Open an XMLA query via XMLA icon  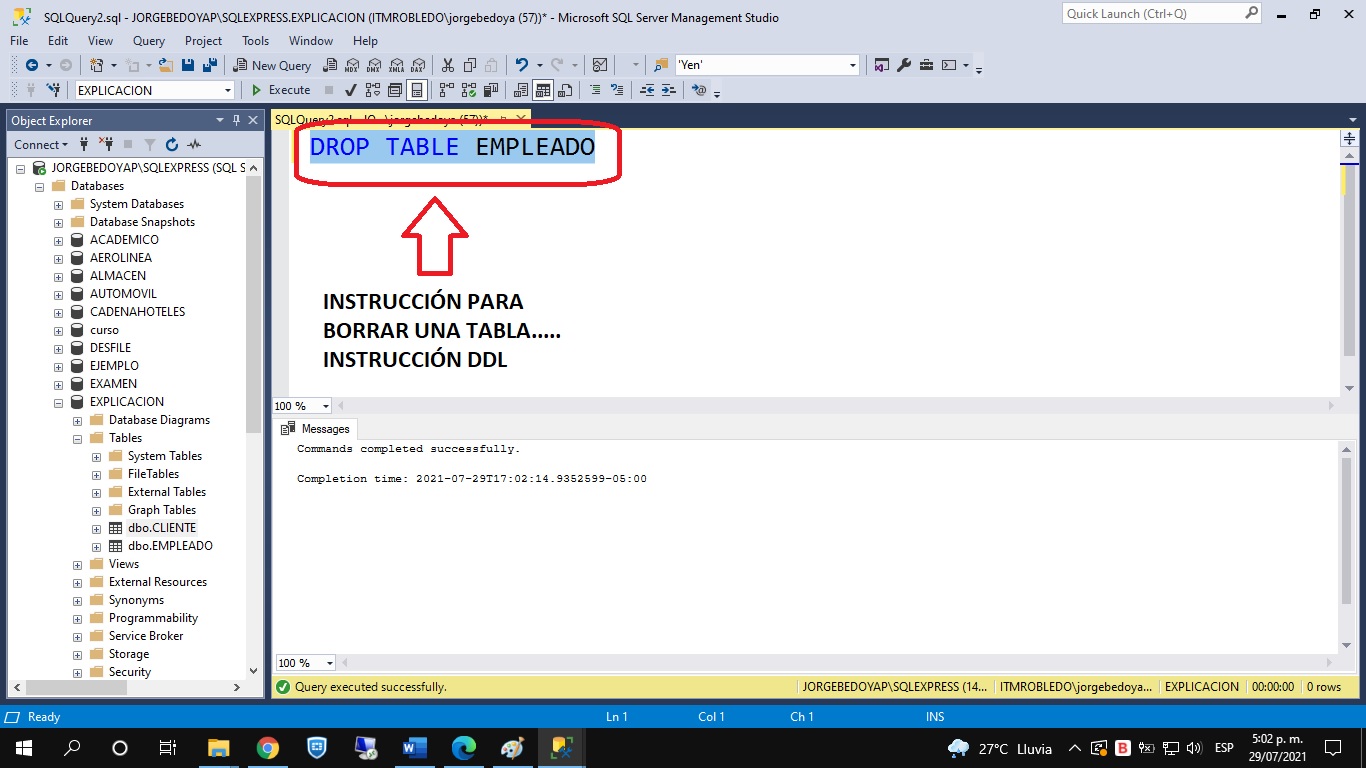point(396,65)
